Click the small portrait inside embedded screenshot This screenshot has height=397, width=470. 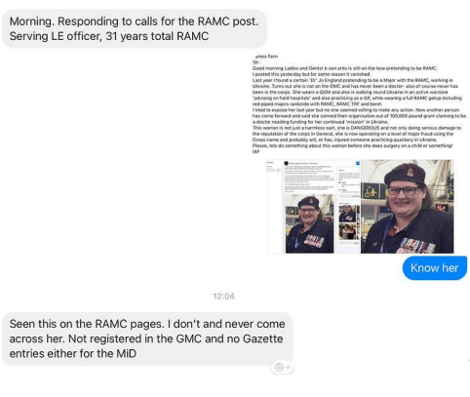point(310,224)
